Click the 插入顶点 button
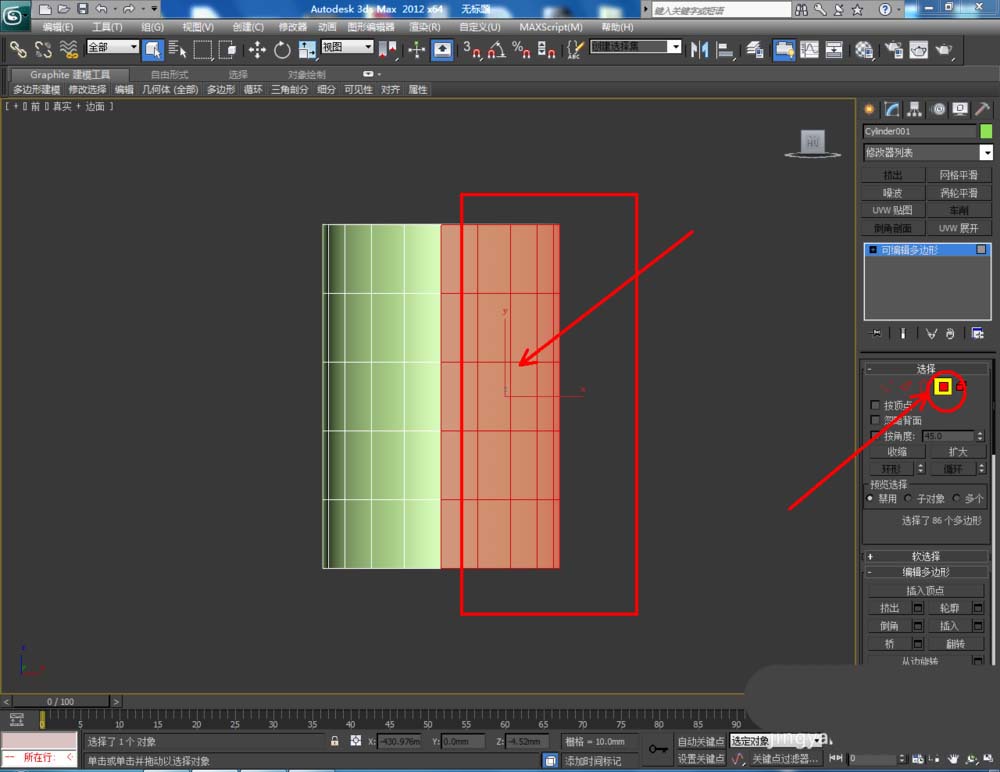This screenshot has width=1000, height=772. pos(925,591)
